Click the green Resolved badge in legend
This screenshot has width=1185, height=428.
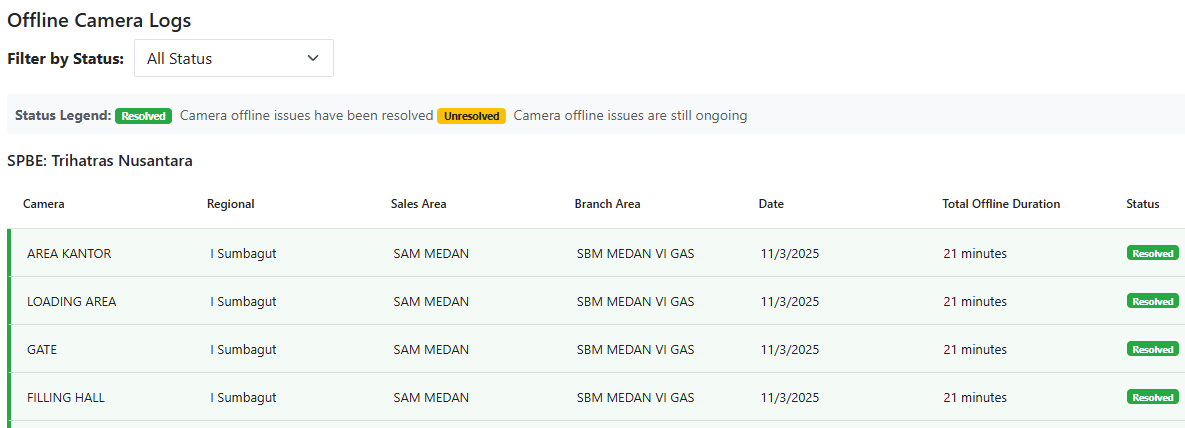[144, 116]
